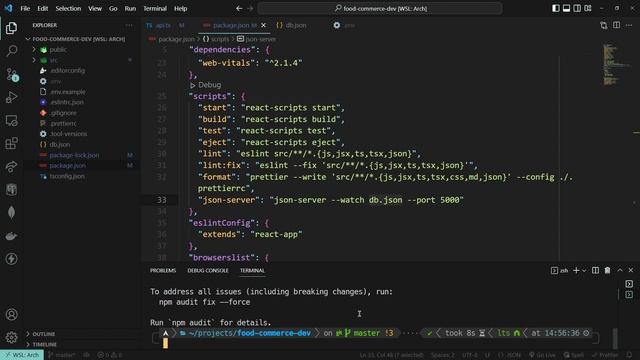This screenshot has height=360, width=640.
Task: Open the Help menu
Action: click(x=180, y=8)
